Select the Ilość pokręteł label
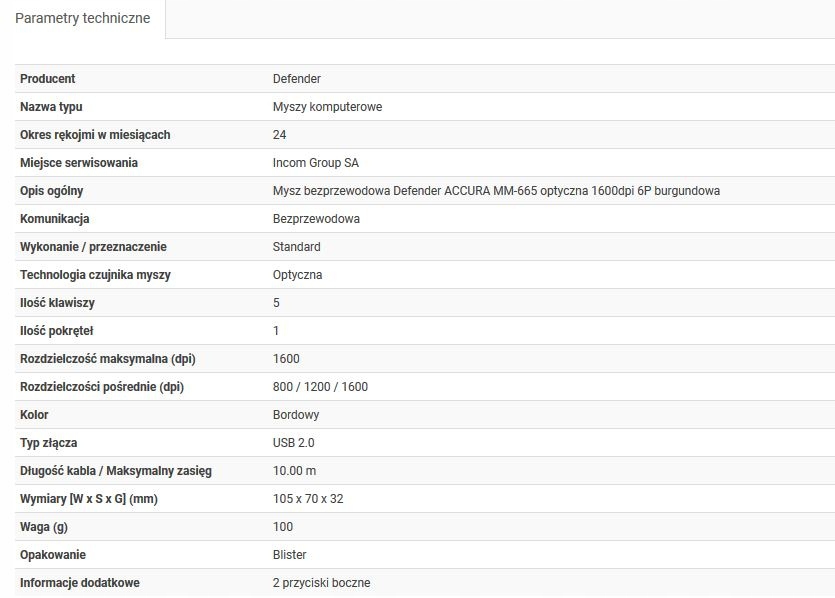 point(56,331)
